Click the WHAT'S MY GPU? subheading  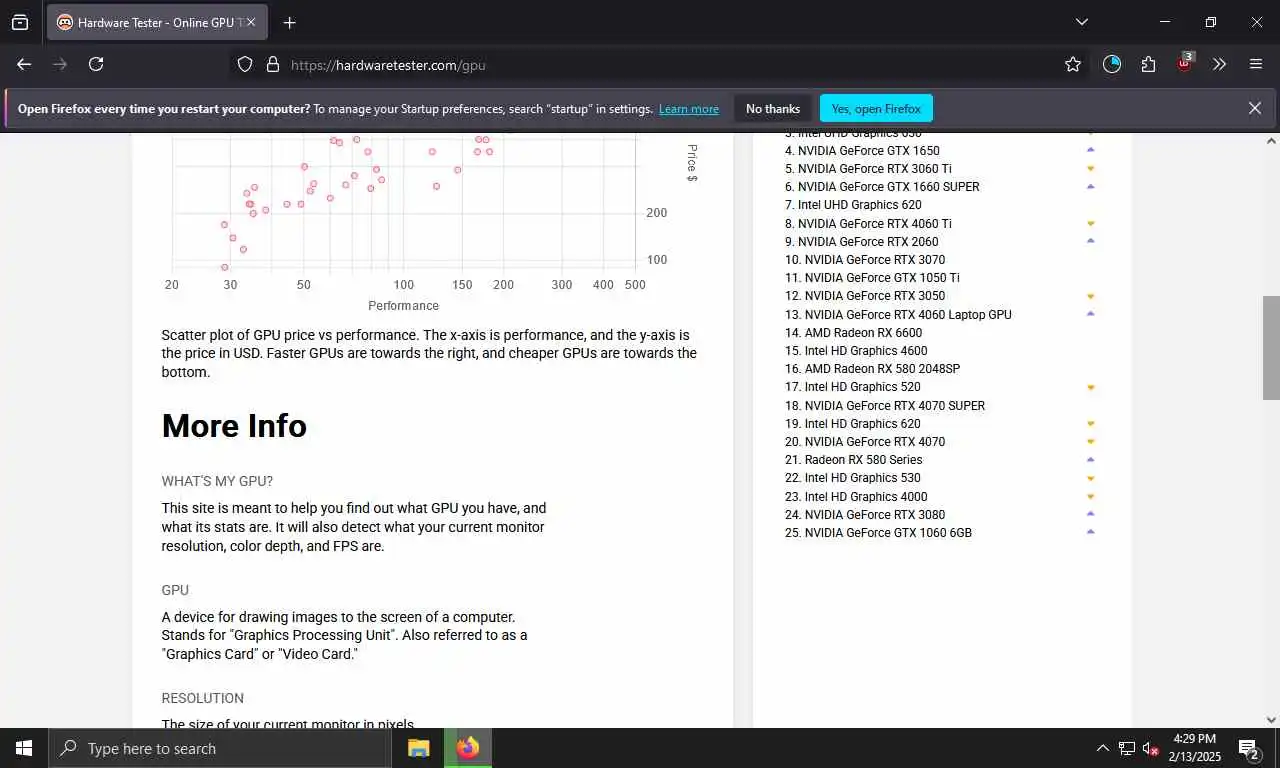click(x=217, y=481)
